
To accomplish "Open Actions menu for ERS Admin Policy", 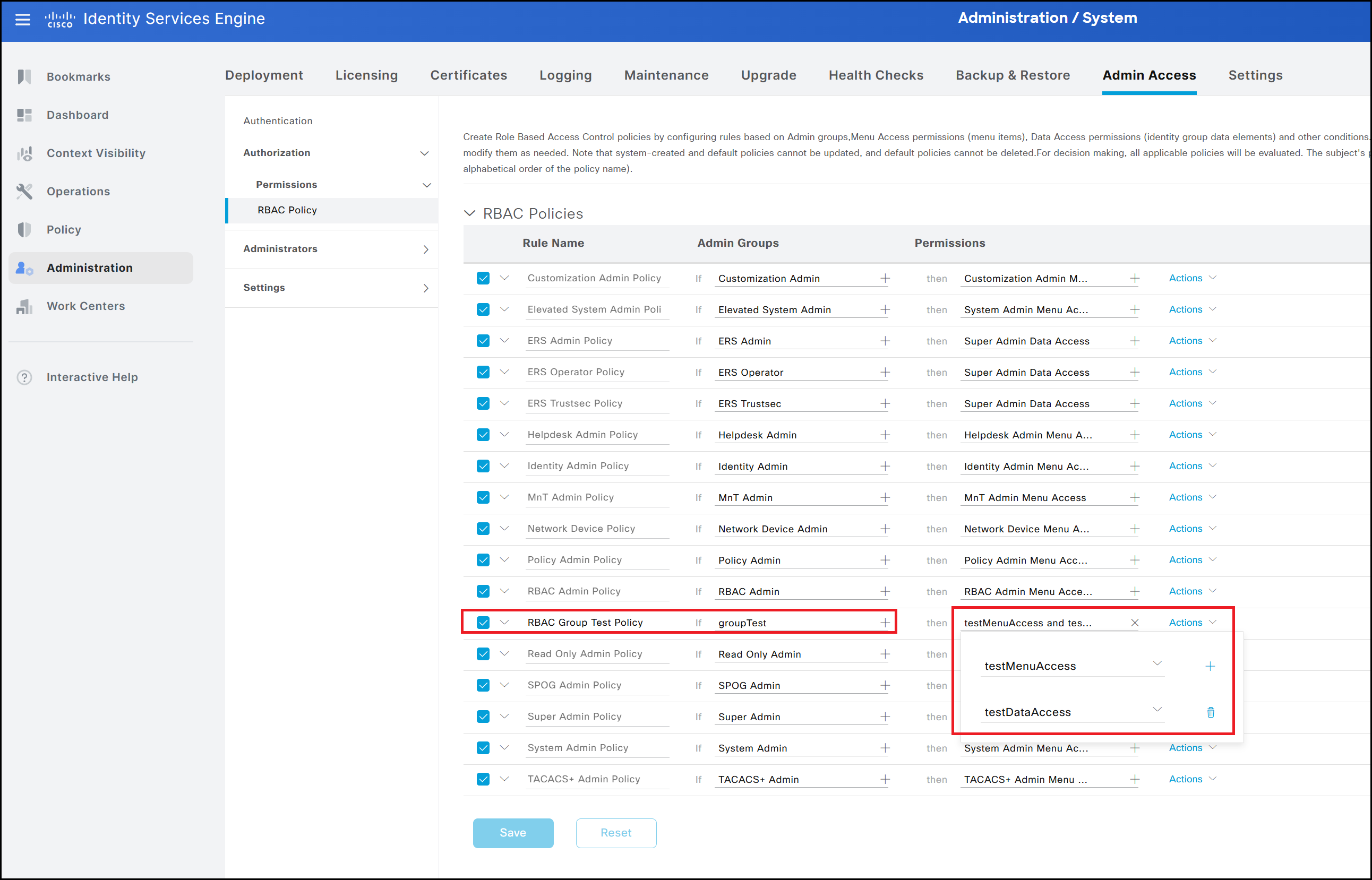I will [1192, 341].
